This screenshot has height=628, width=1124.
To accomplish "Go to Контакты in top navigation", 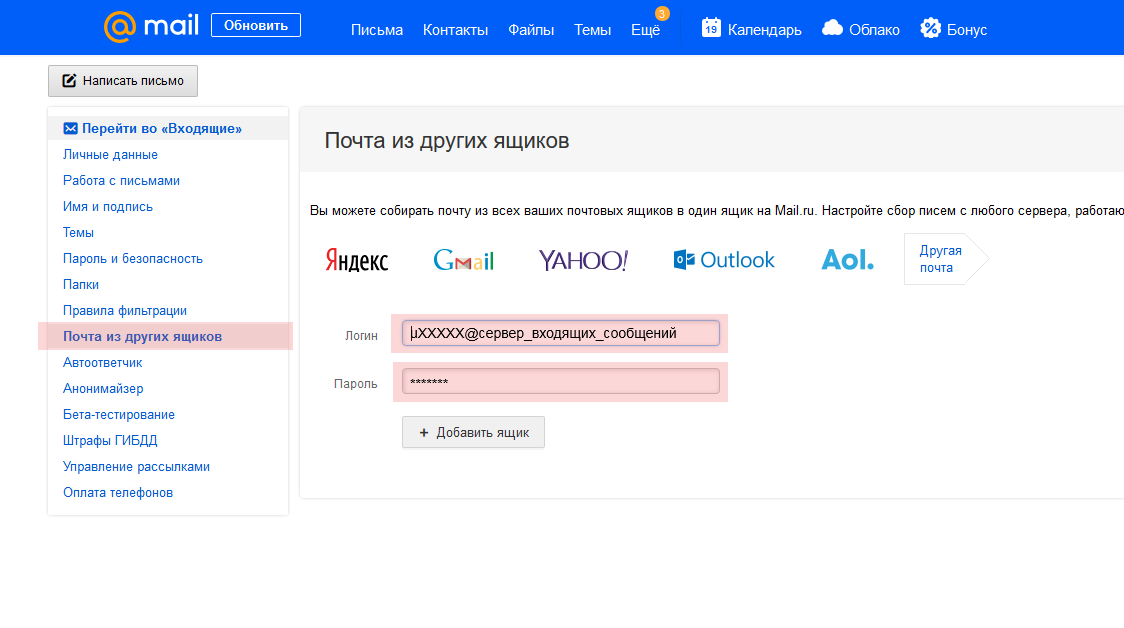I will pos(455,30).
